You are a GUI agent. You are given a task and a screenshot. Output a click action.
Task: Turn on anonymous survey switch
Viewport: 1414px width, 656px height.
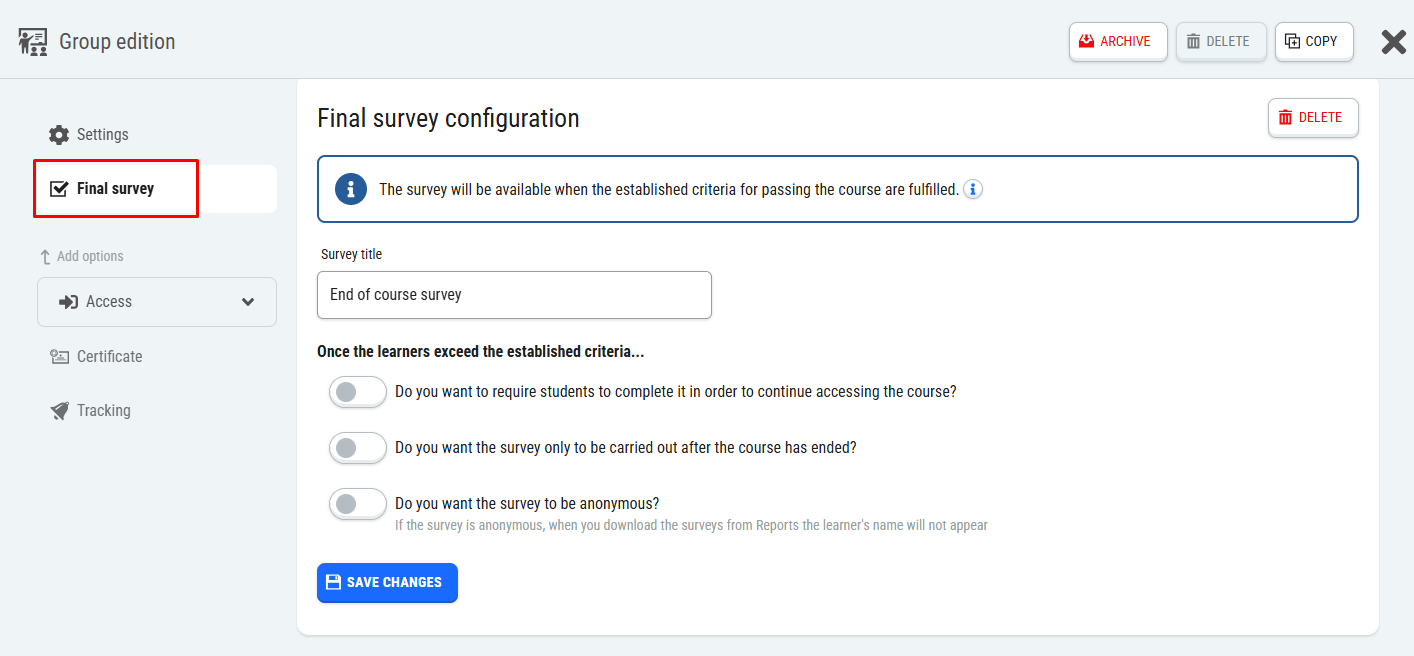point(357,504)
